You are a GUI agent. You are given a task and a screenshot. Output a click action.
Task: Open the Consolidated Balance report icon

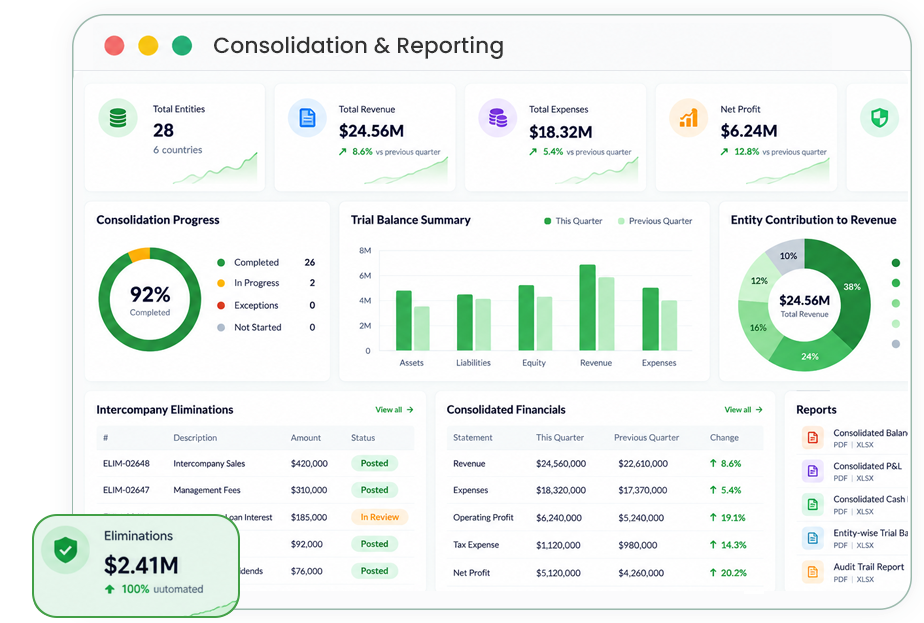click(813, 437)
